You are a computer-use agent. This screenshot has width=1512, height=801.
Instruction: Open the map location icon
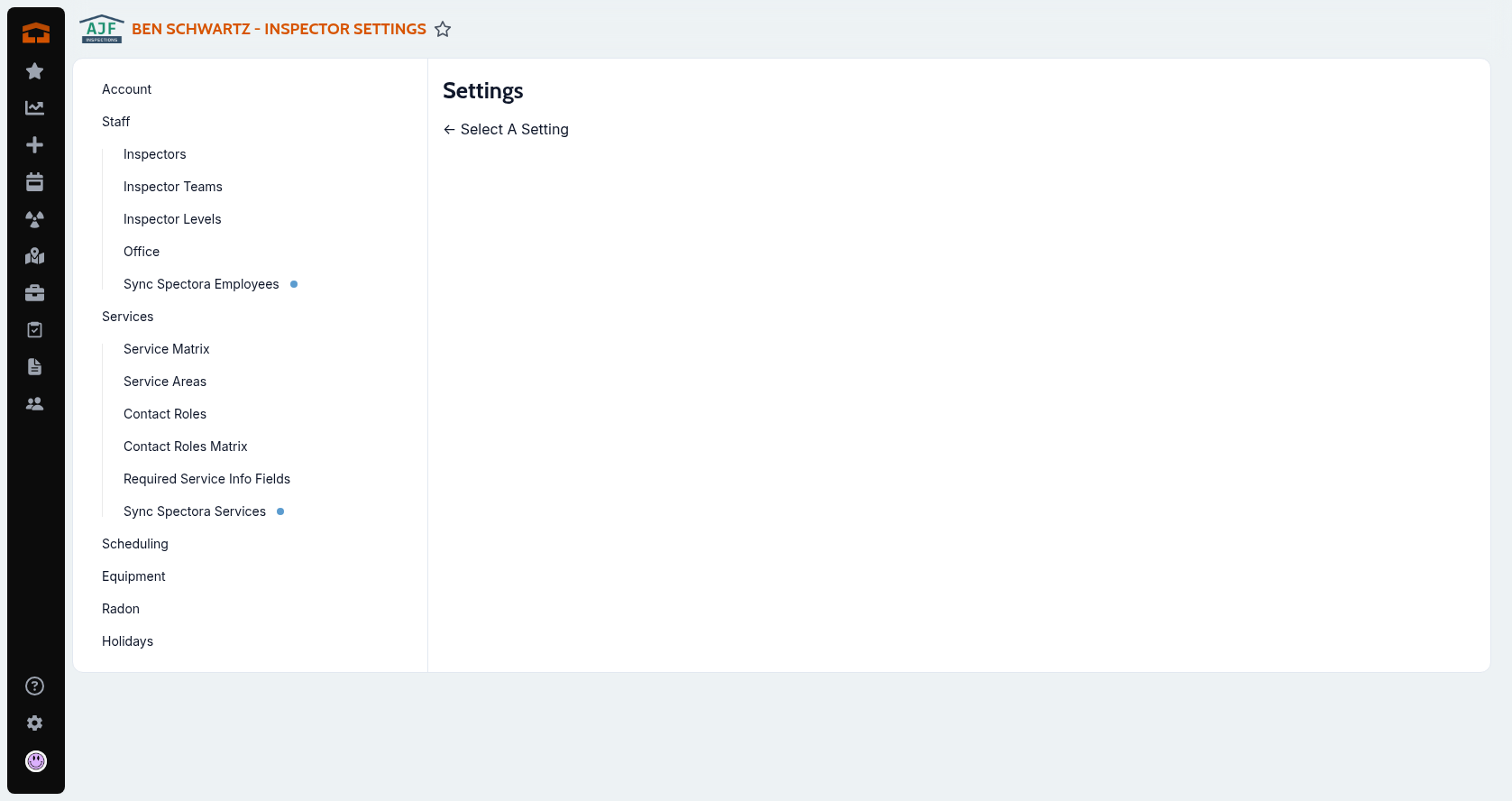click(x=35, y=256)
